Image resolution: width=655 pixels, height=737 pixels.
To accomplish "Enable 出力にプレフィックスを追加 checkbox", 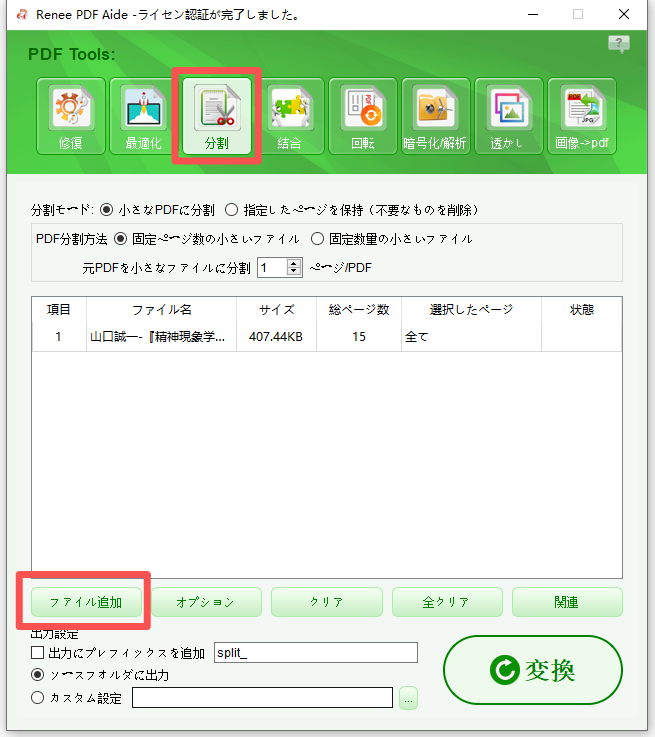I will tap(38, 653).
